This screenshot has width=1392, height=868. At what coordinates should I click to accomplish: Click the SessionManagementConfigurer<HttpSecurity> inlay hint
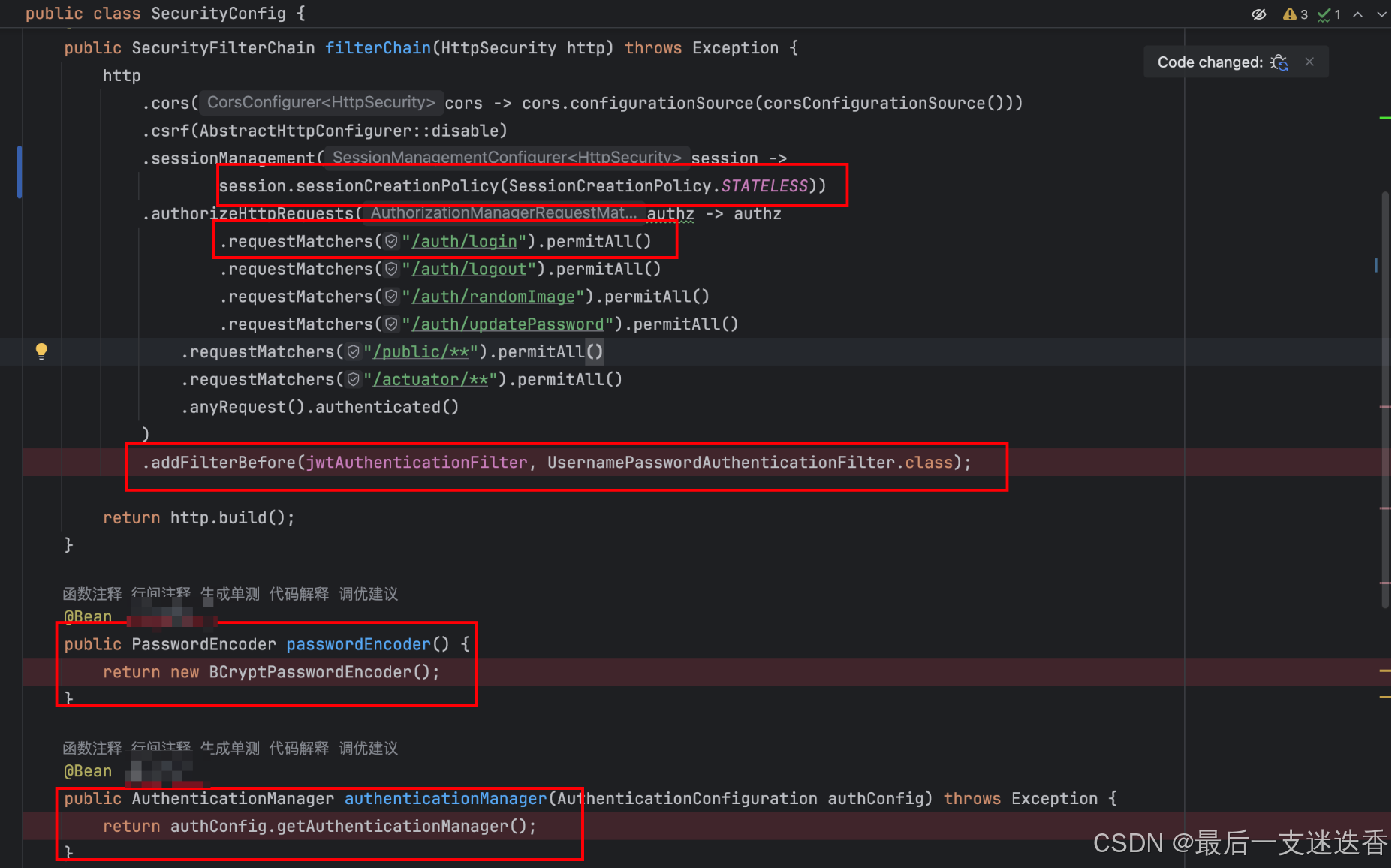507,157
